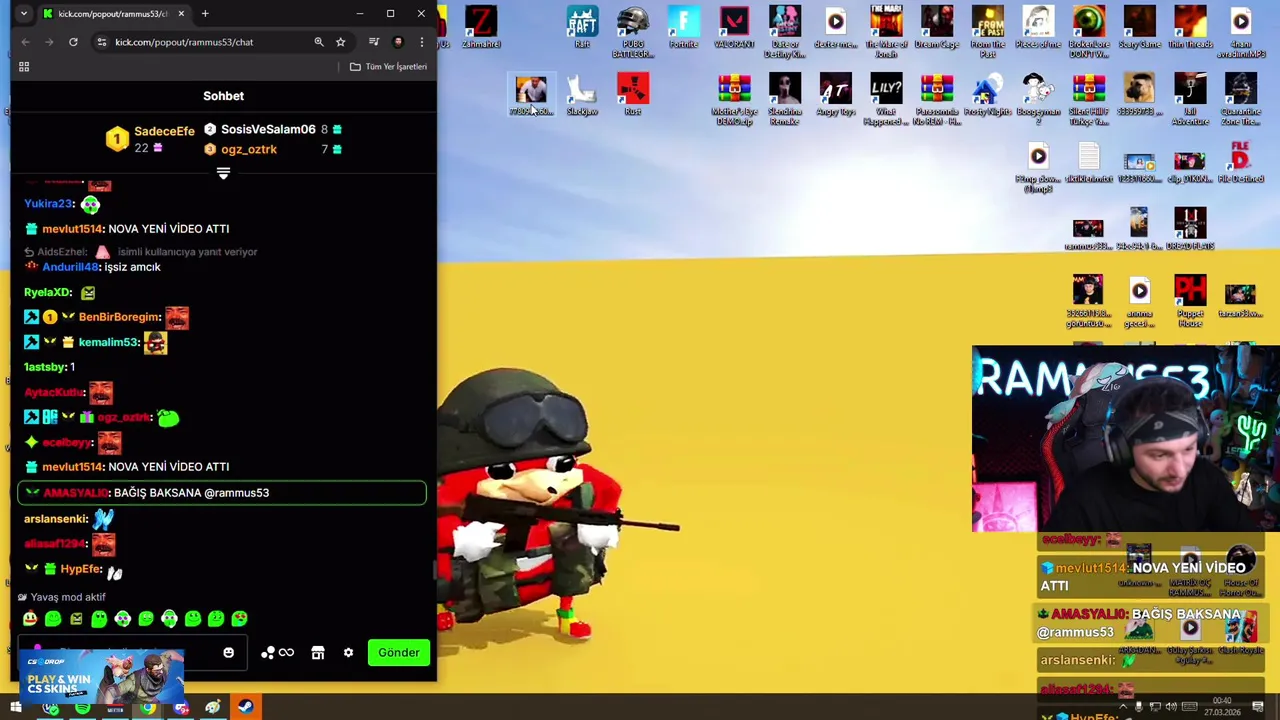Image resolution: width=1280 pixels, height=720 pixels.
Task: Select Frosty Nights desktop shortcut
Action: [x=987, y=95]
